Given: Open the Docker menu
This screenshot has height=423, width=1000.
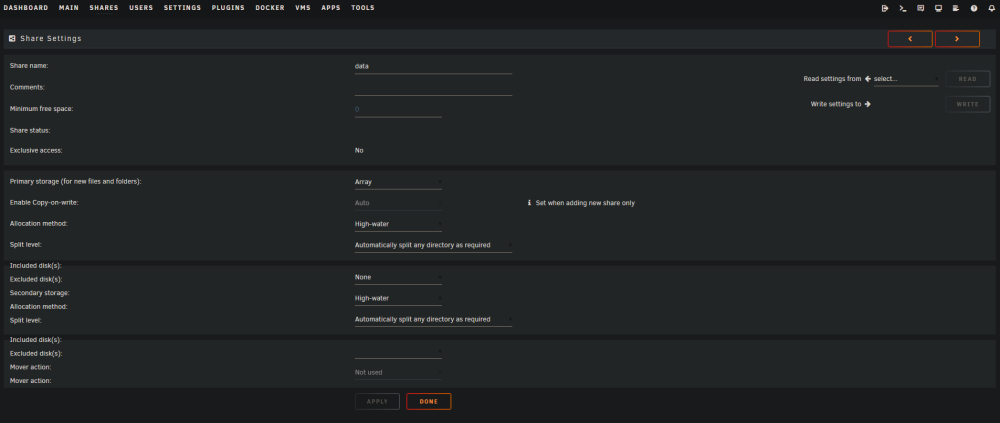Looking at the screenshot, I should [x=270, y=8].
